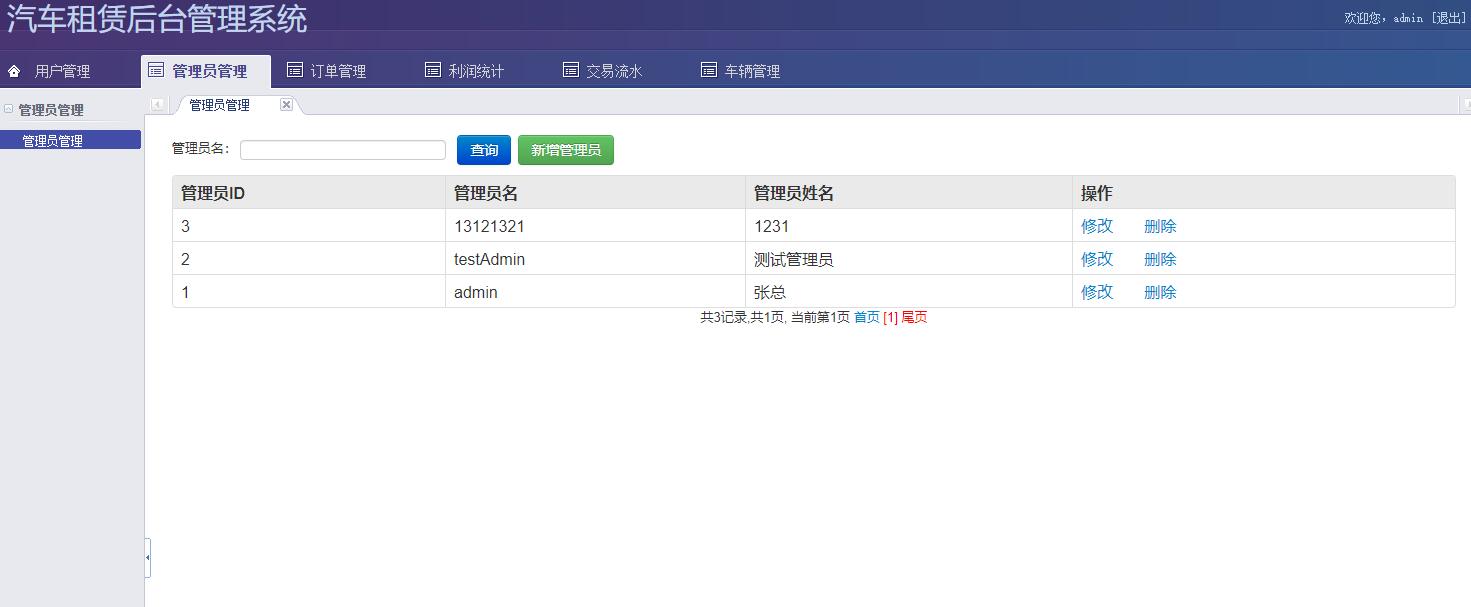Image resolution: width=1471 pixels, height=607 pixels.
Task: Click 删除 for testAdmin
Action: 1159,258
